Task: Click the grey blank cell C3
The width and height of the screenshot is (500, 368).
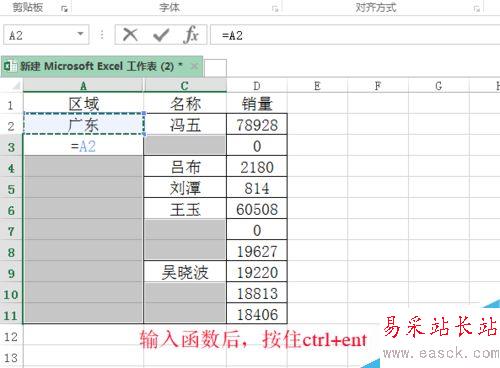Action: (x=185, y=146)
